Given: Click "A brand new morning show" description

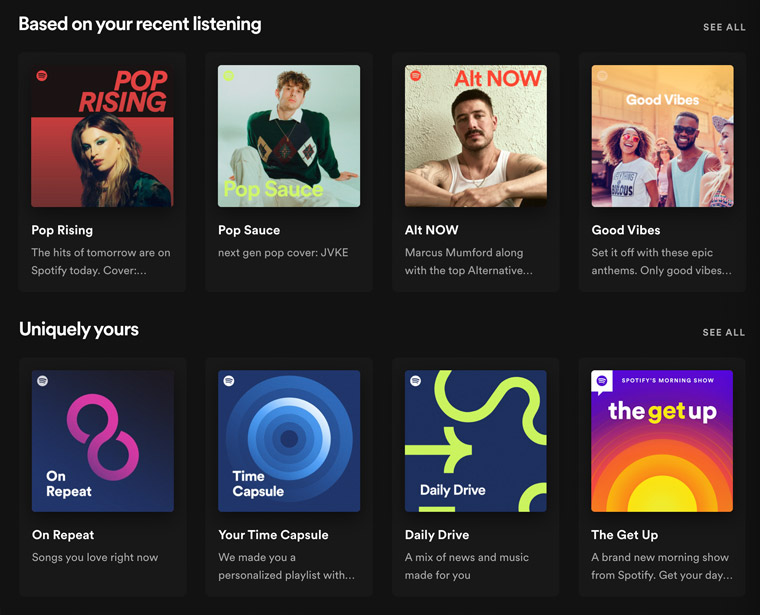Looking at the screenshot, I should click(662, 567).
